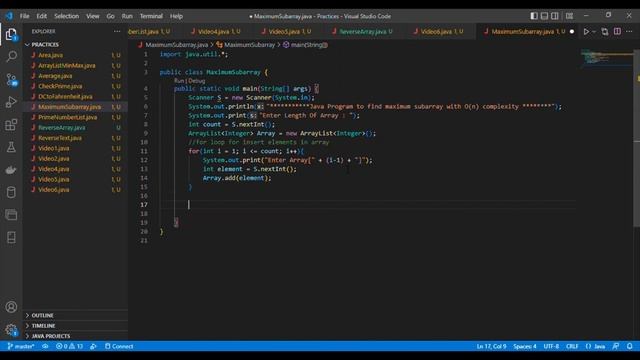Click the Debug code lens above main
This screenshot has height=360, width=640.
(197, 81)
